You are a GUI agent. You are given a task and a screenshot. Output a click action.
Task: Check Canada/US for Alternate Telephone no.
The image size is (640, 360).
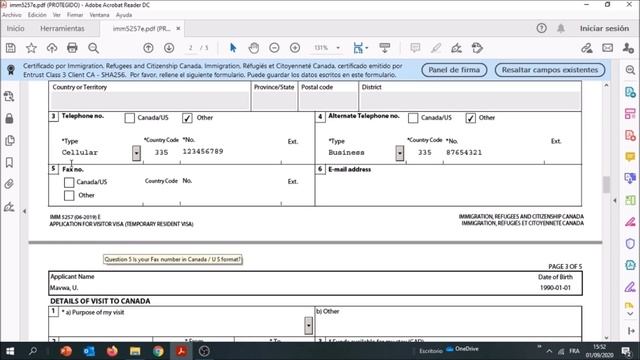[413, 118]
